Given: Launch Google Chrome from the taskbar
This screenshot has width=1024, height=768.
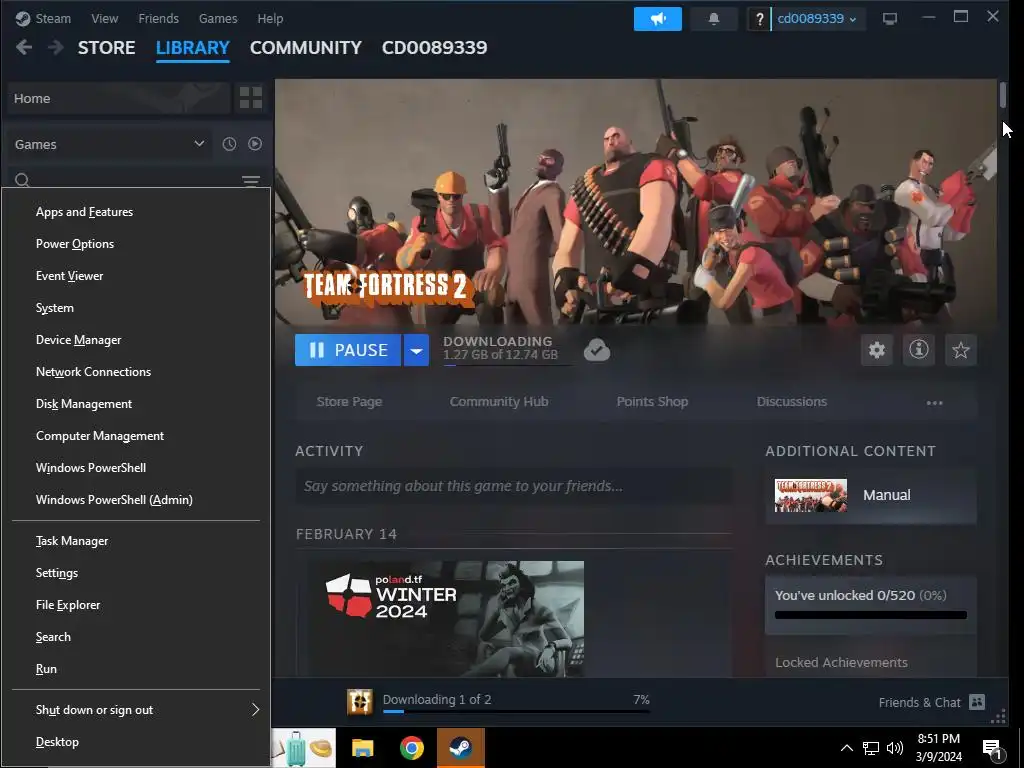Looking at the screenshot, I should point(411,748).
